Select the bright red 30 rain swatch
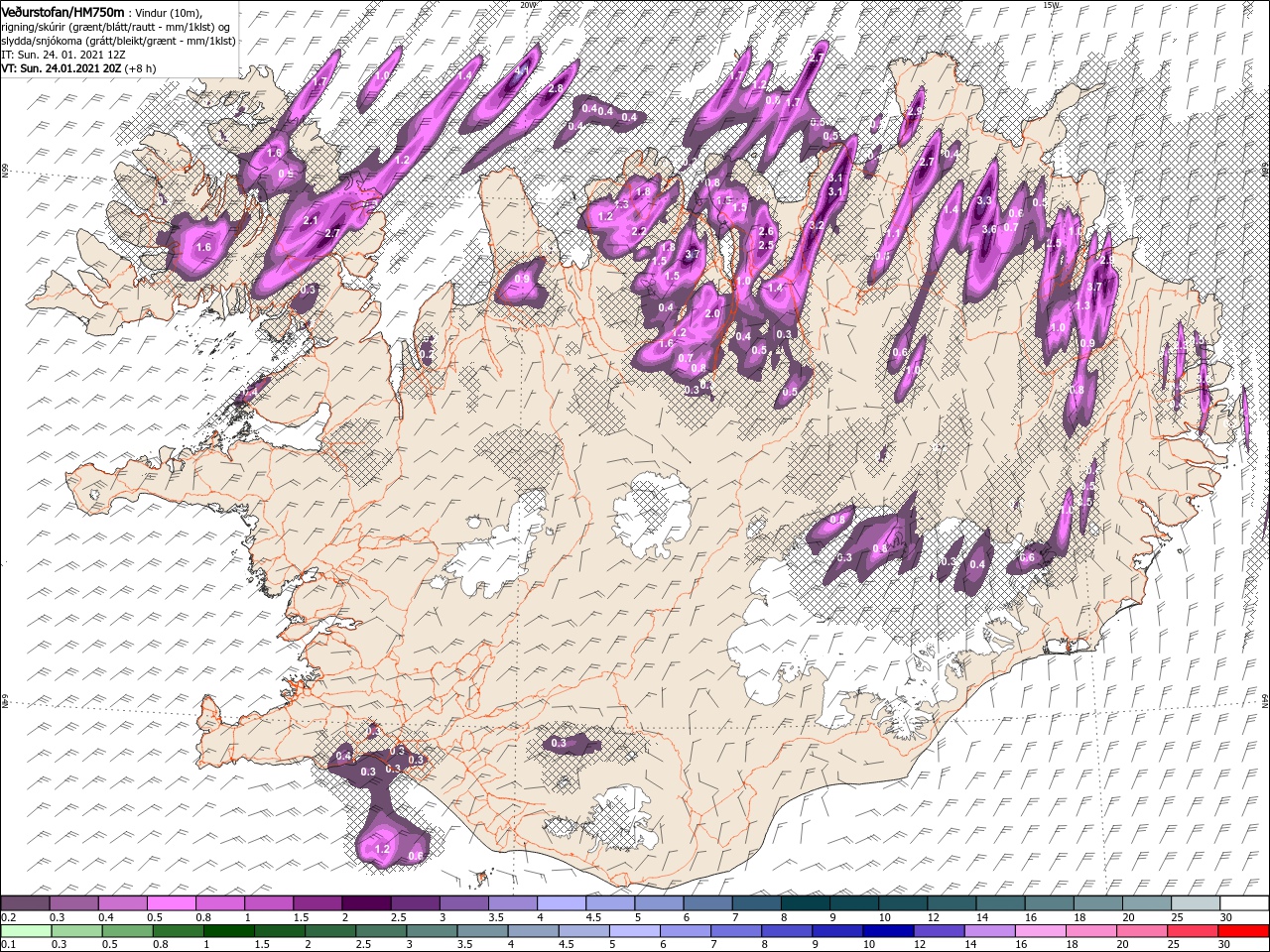The width and height of the screenshot is (1270, 952). (x=1244, y=931)
